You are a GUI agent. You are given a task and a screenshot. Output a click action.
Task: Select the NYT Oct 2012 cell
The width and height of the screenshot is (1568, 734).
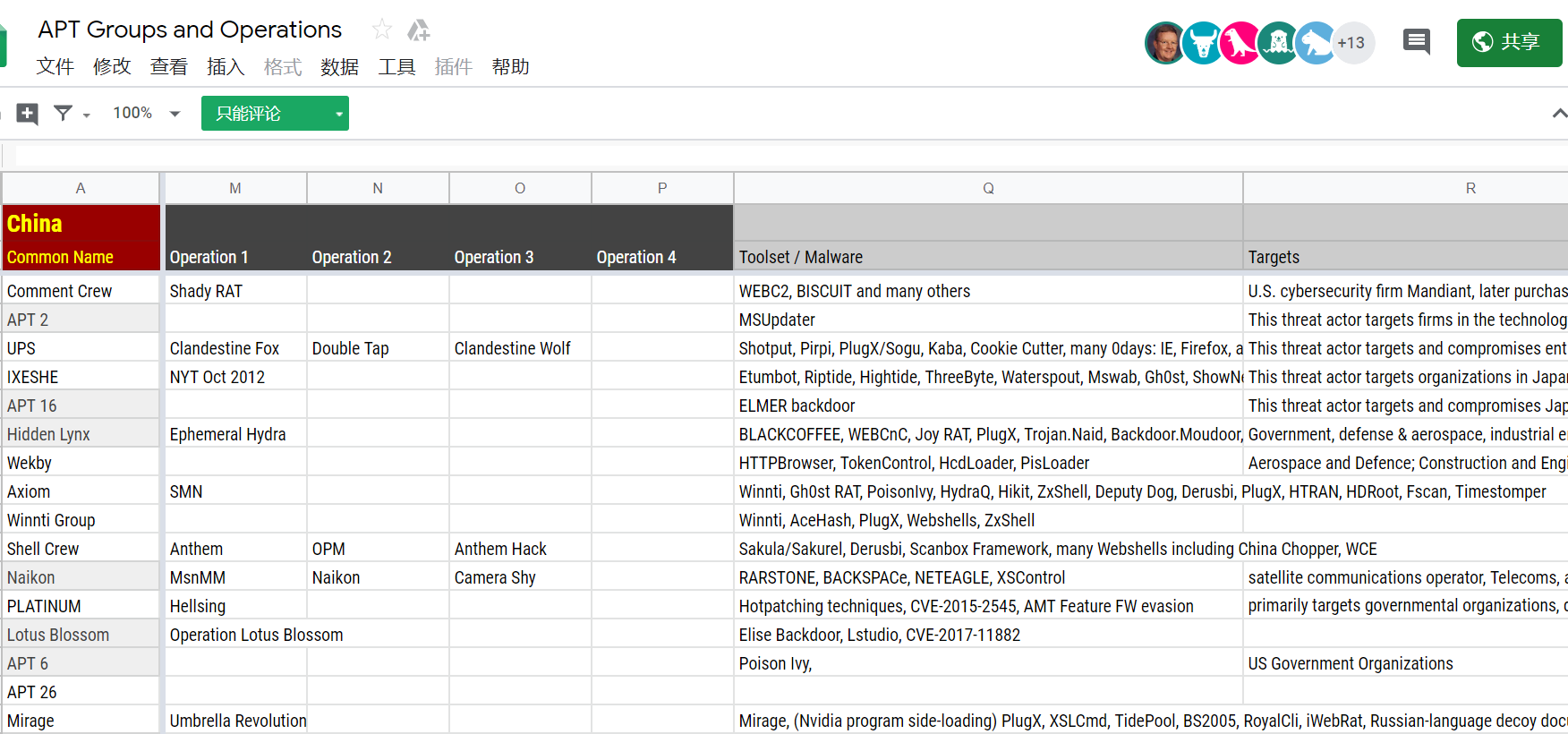[235, 377]
